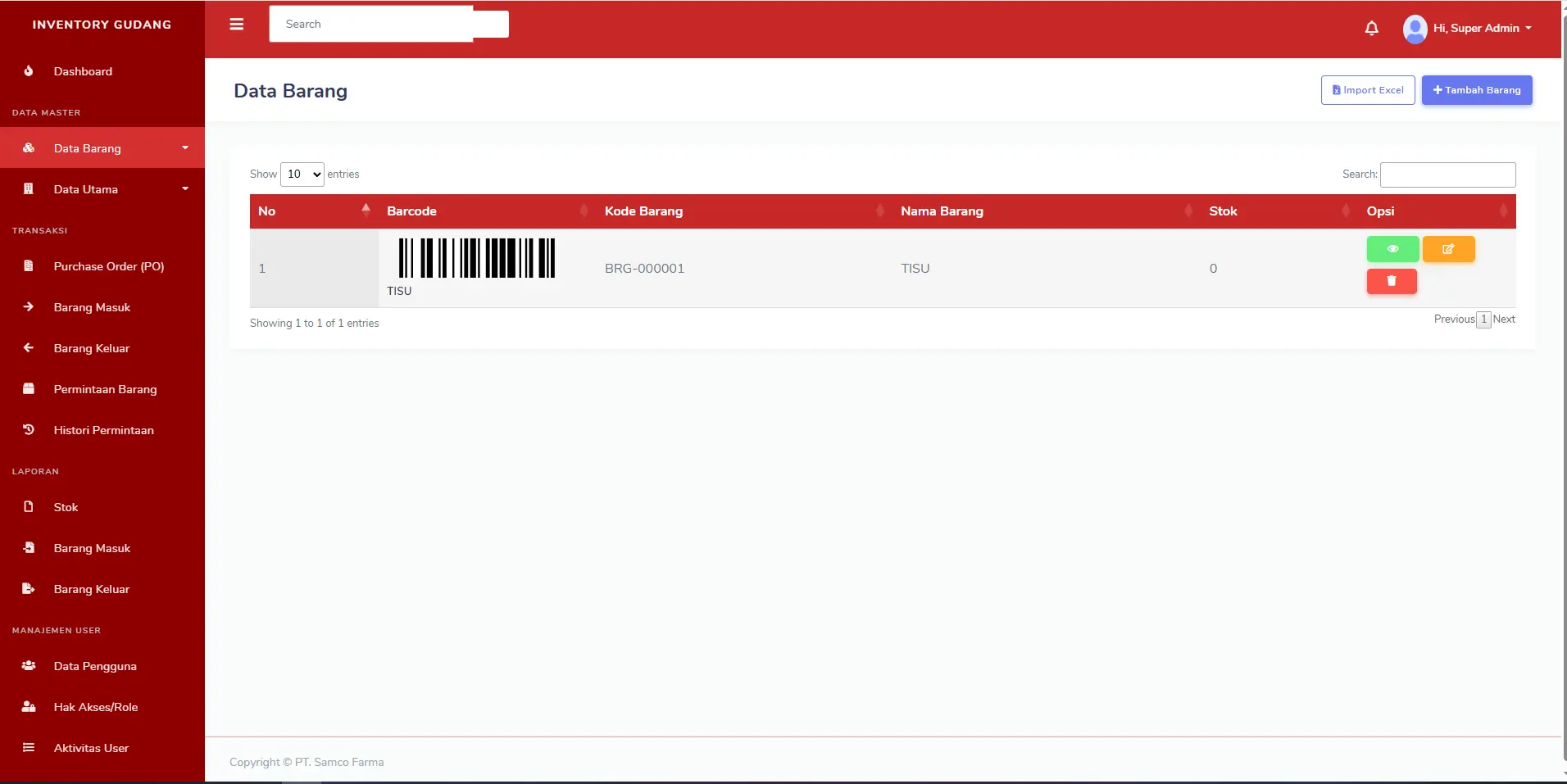Click the TISU barcode image

coord(476,258)
